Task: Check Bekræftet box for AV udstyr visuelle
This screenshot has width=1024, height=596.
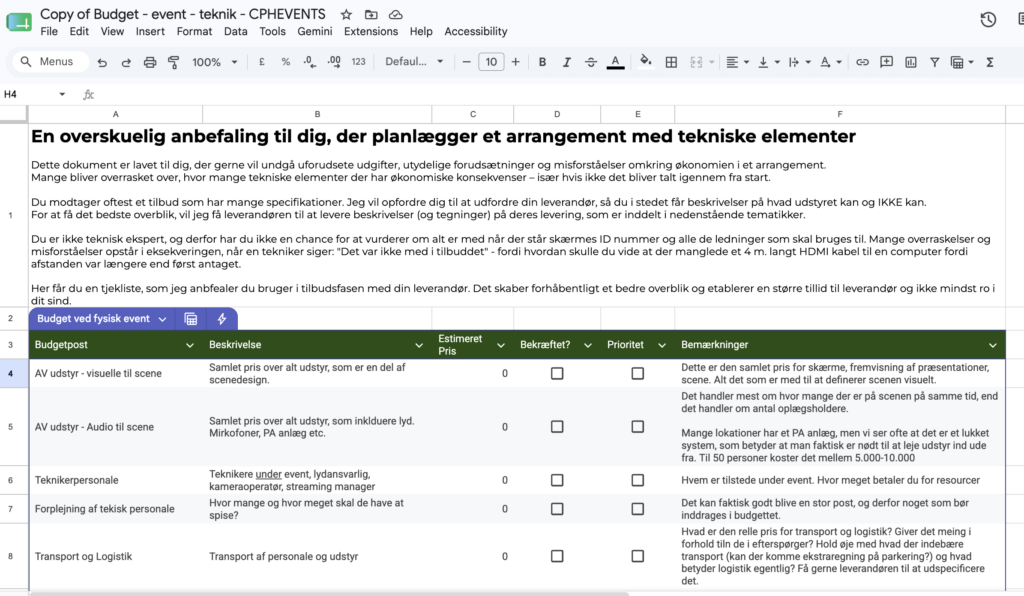Action: (x=557, y=373)
